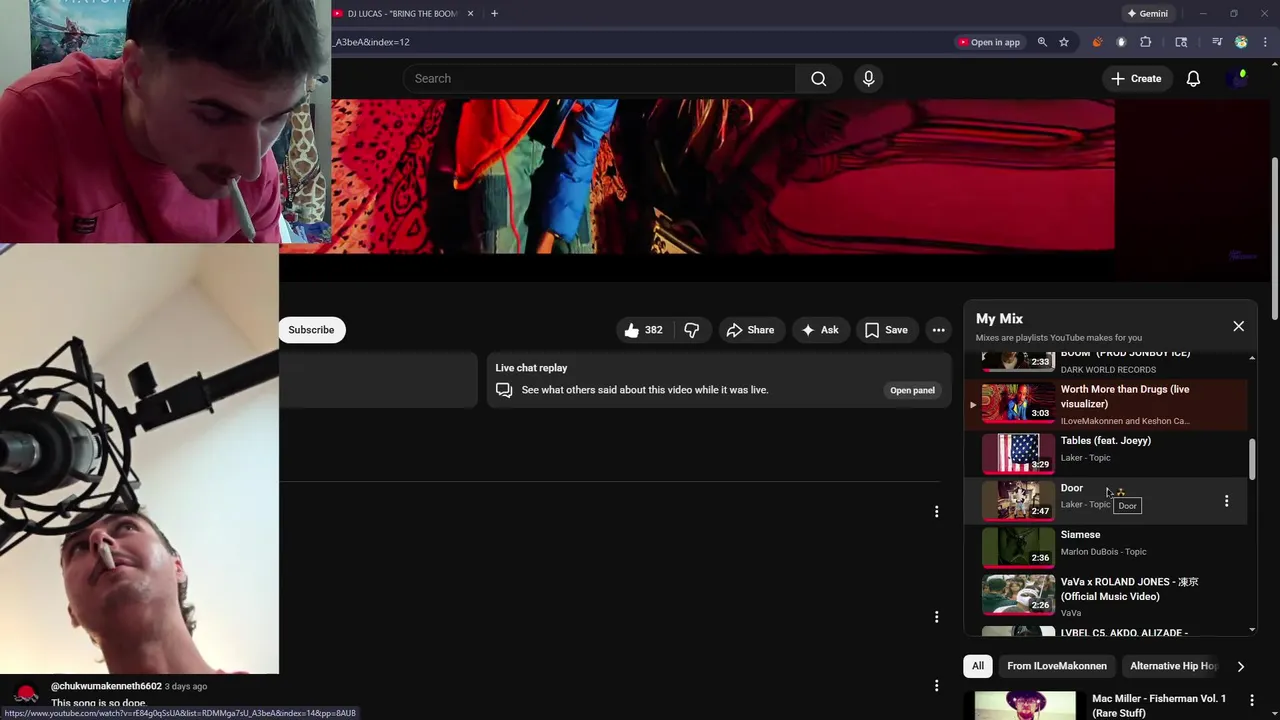Viewport: 1280px width, 720px height.
Task: Open Chrome profile avatar
Action: click(x=1241, y=42)
